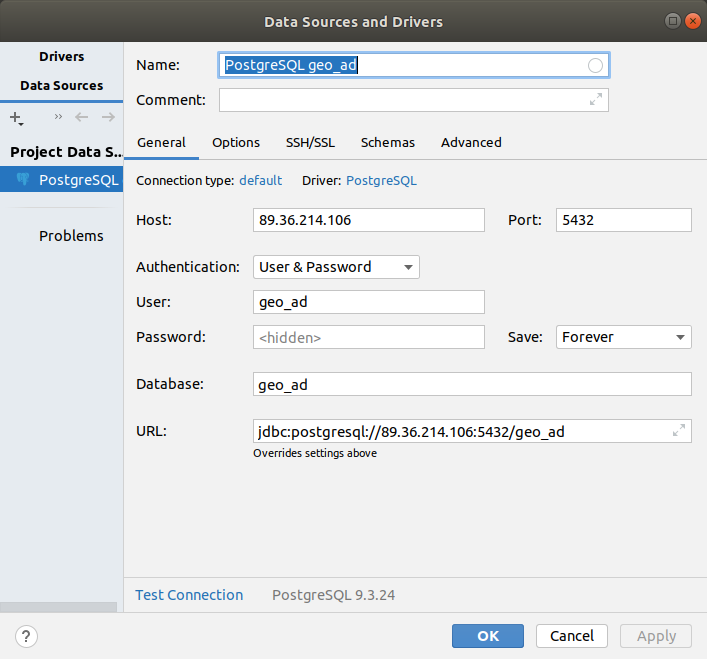Click the help question mark icon

[27, 636]
